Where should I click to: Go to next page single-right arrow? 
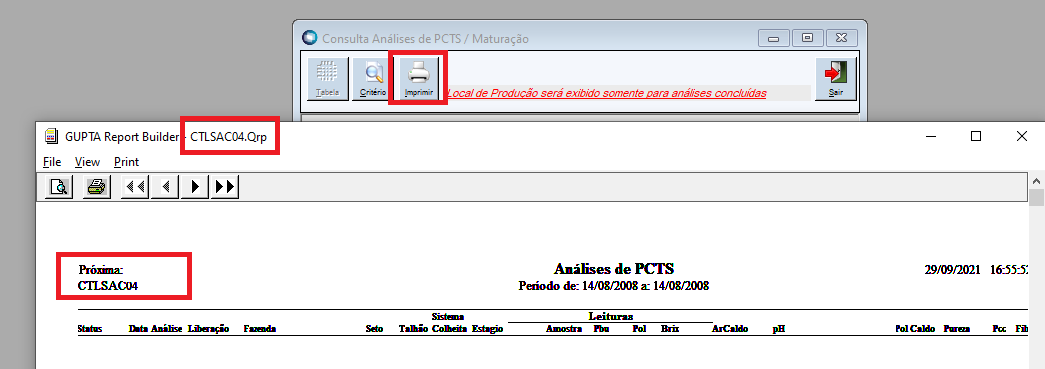(x=195, y=187)
